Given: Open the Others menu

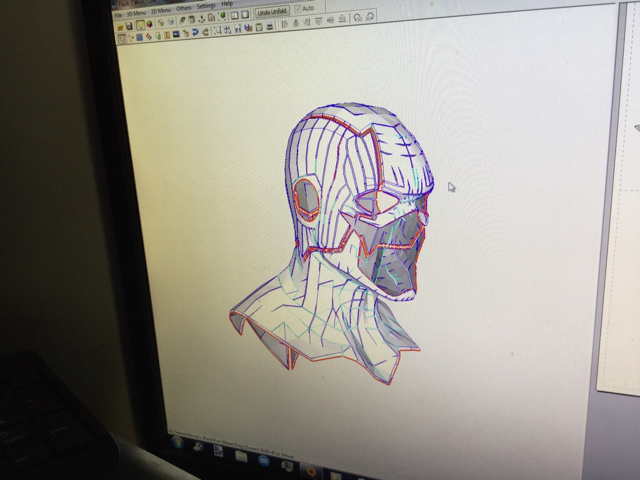Looking at the screenshot, I should point(184,8).
